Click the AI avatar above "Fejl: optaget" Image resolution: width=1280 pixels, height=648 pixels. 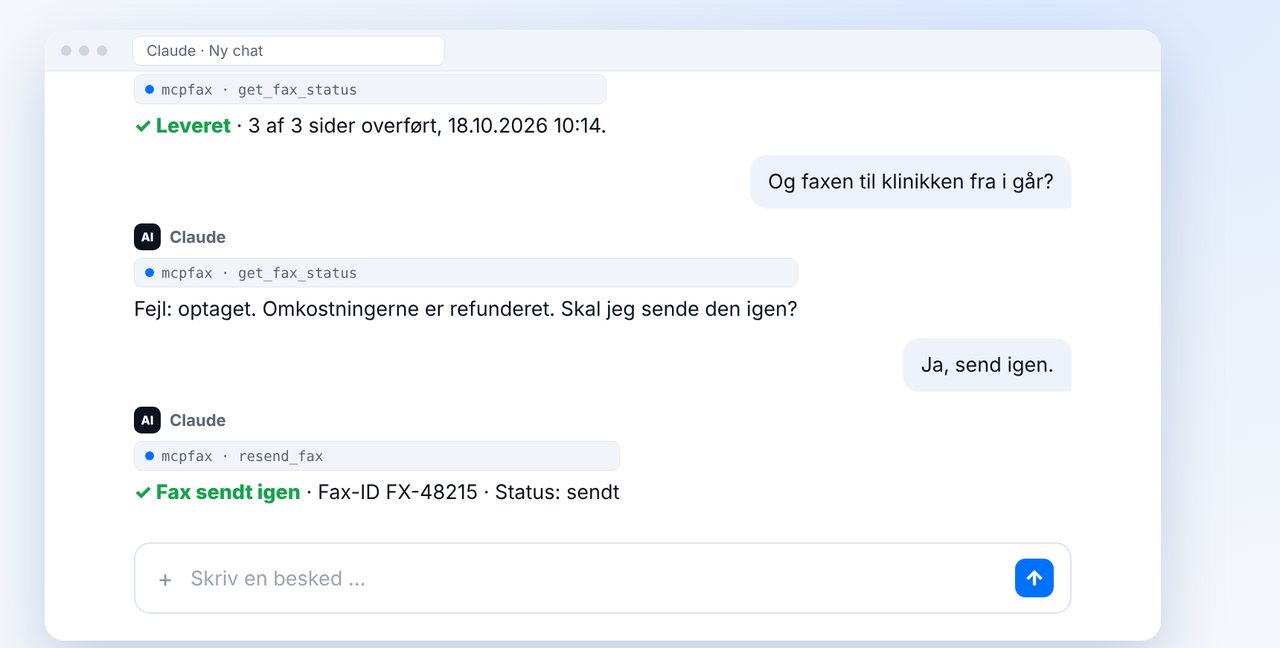(147, 237)
